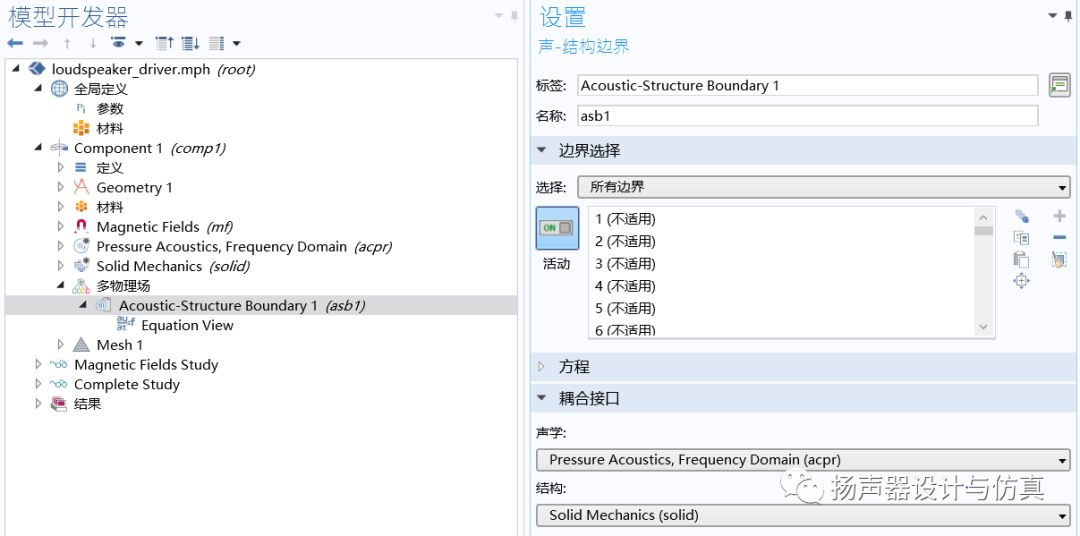
Task: Click the paste selection icon
Action: point(1021,260)
